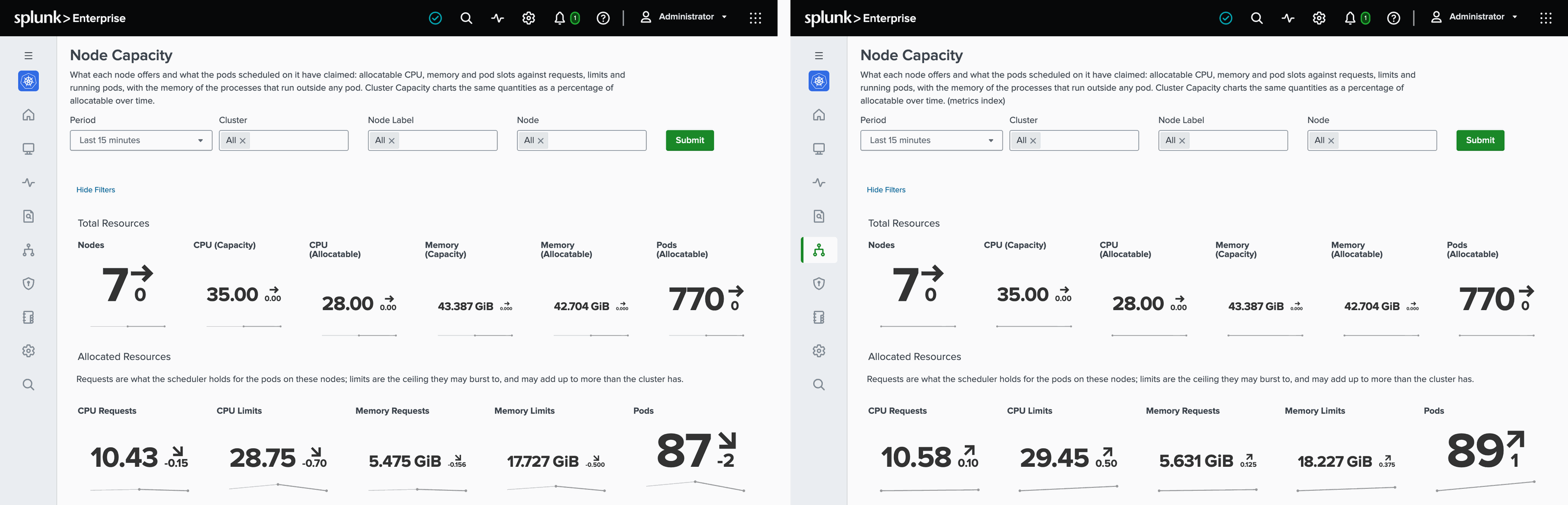Click the 87 Pods value in left window
The height and width of the screenshot is (505, 1568).
(684, 451)
